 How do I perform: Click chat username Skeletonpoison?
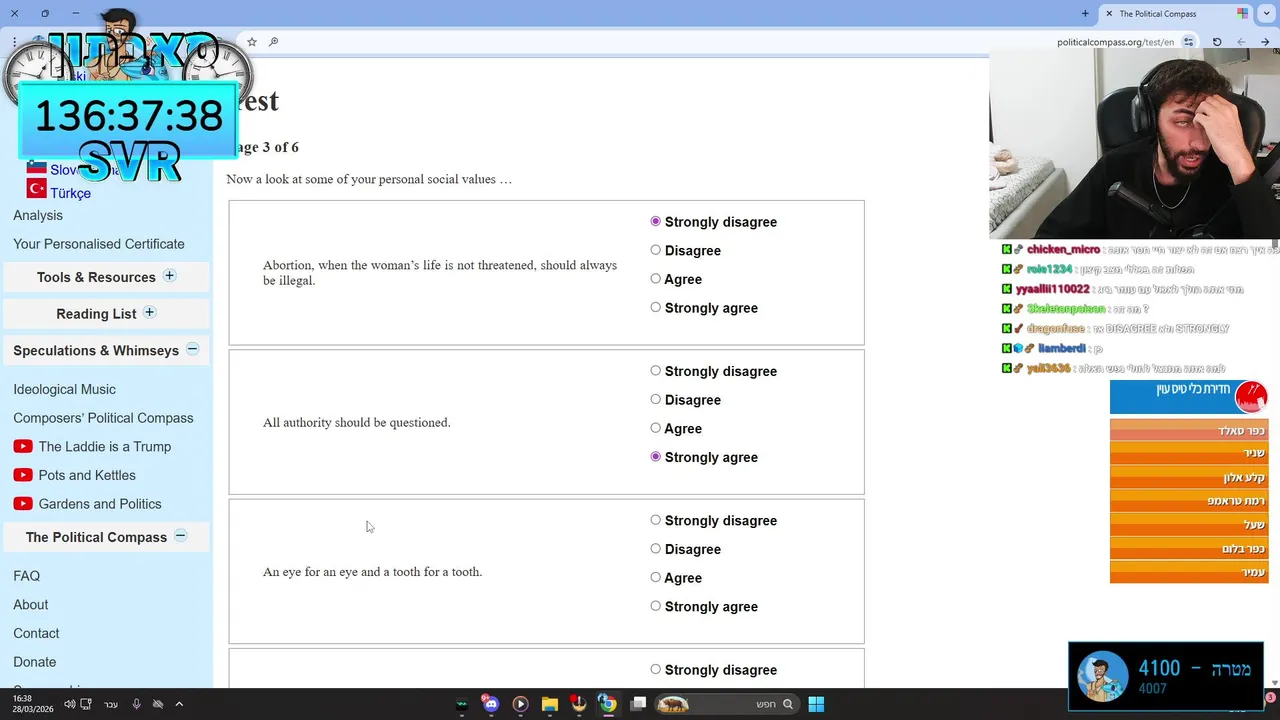(x=1065, y=309)
